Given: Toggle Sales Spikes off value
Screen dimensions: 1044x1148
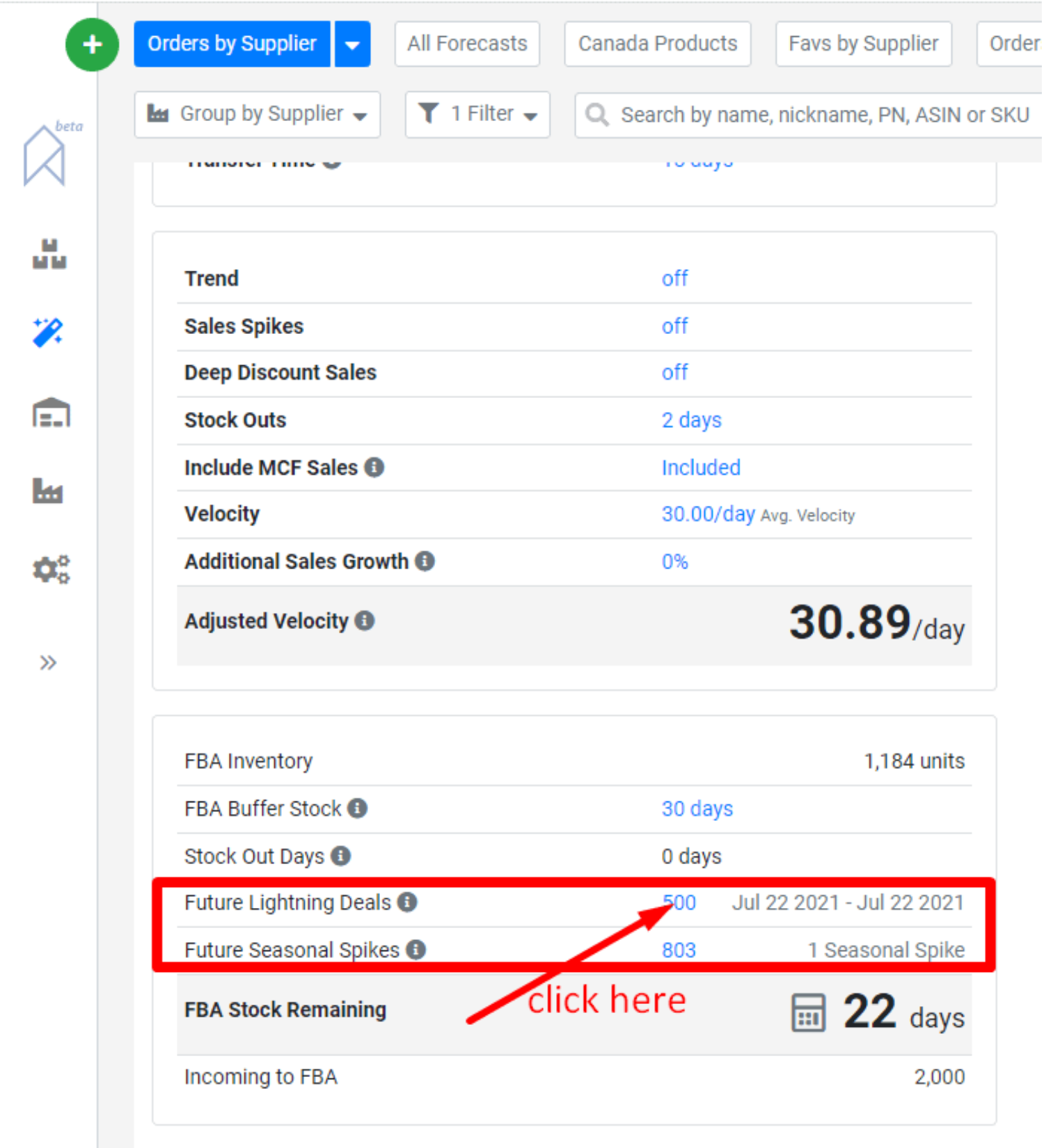Looking at the screenshot, I should click(x=674, y=326).
